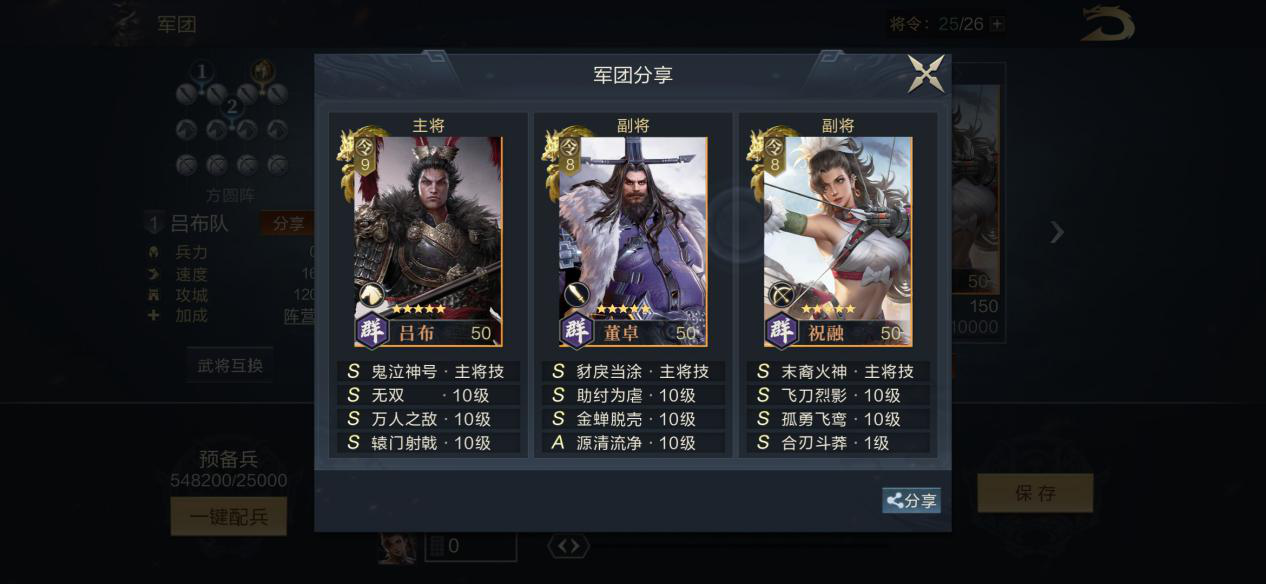This screenshot has width=1266, height=584.
Task: Click the 分享 share button in dialog
Action: 911,501
